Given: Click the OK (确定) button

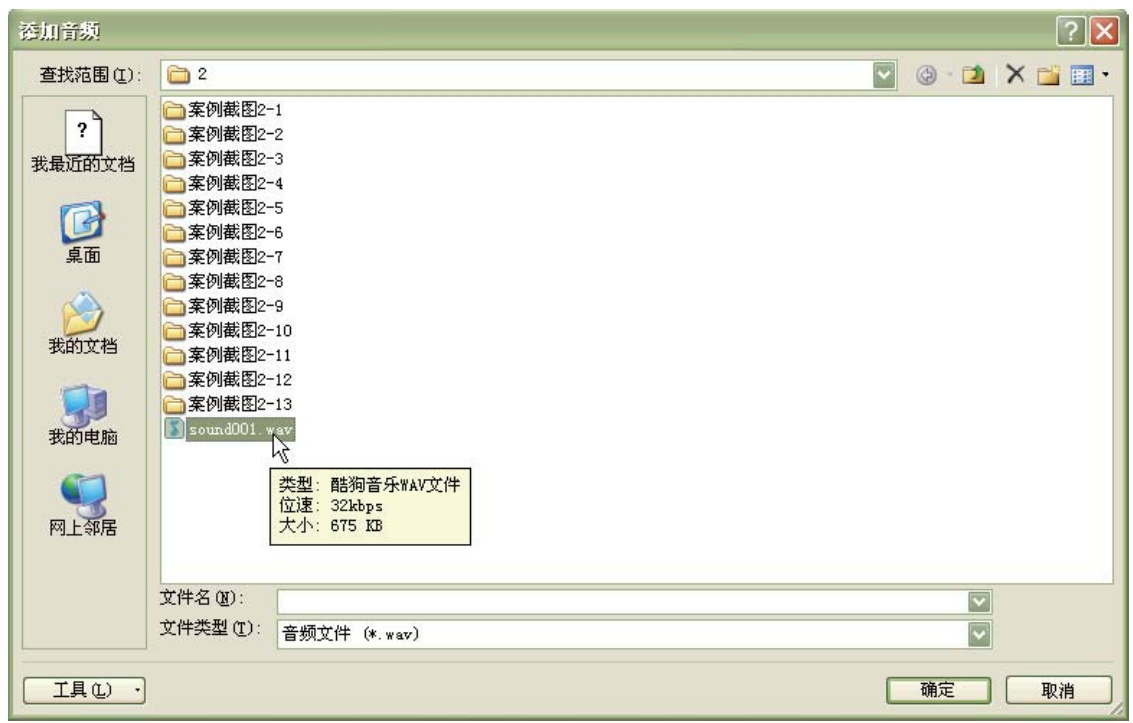Looking at the screenshot, I should tap(938, 690).
